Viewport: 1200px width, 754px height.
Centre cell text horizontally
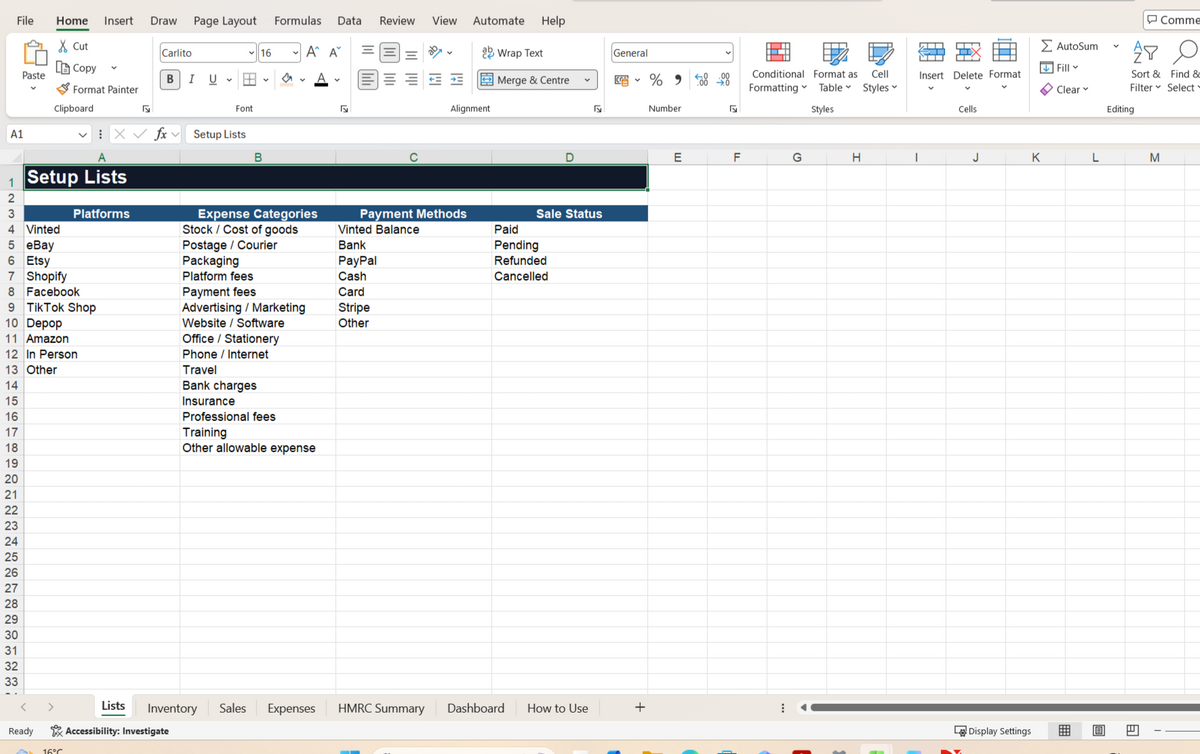point(390,79)
